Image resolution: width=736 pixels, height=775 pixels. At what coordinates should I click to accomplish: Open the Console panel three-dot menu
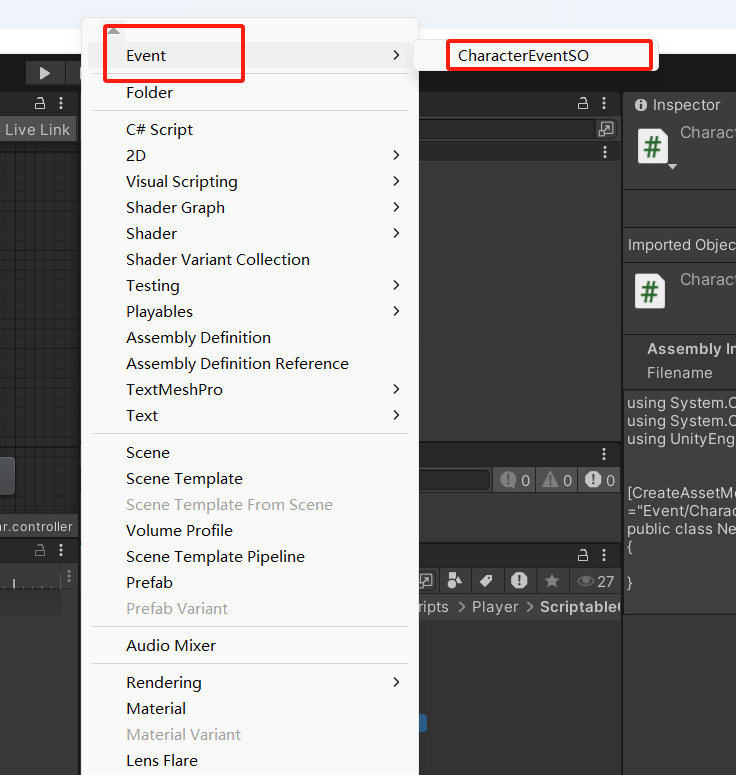pyautogui.click(x=604, y=454)
